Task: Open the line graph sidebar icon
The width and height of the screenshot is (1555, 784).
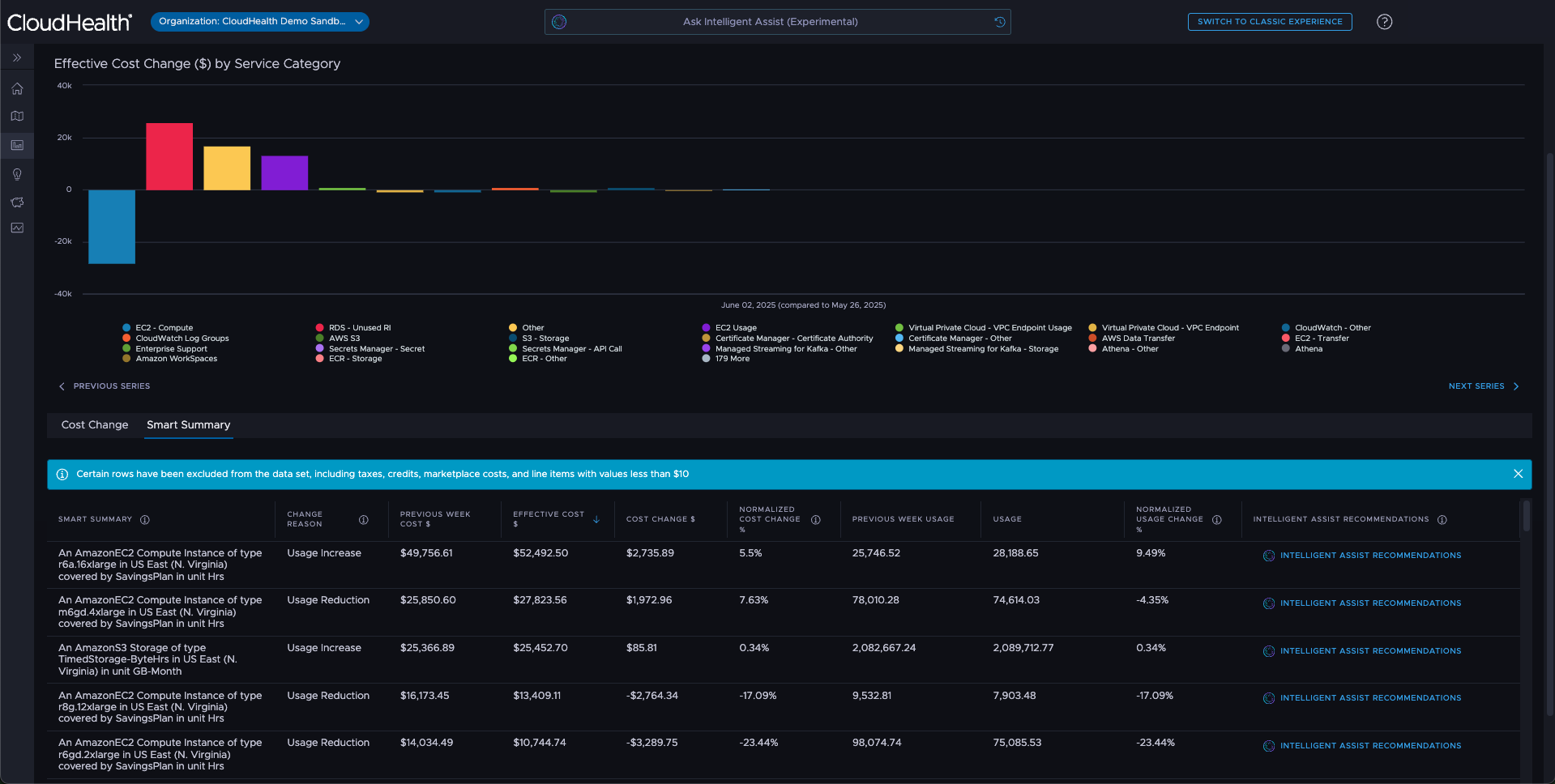Action: pos(17,228)
